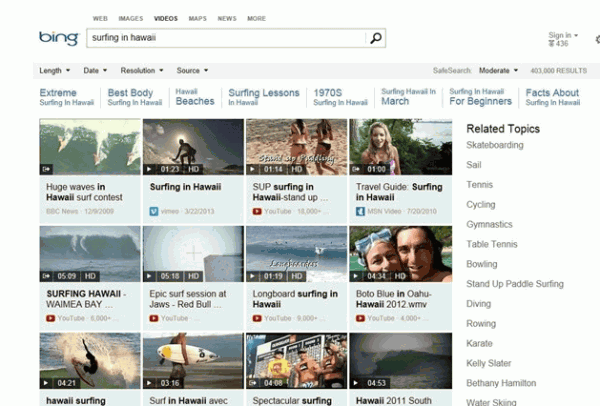Image resolution: width=600 pixels, height=406 pixels.
Task: Click Facts About Surfing In Hawaii suggestion
Action: coord(553,97)
